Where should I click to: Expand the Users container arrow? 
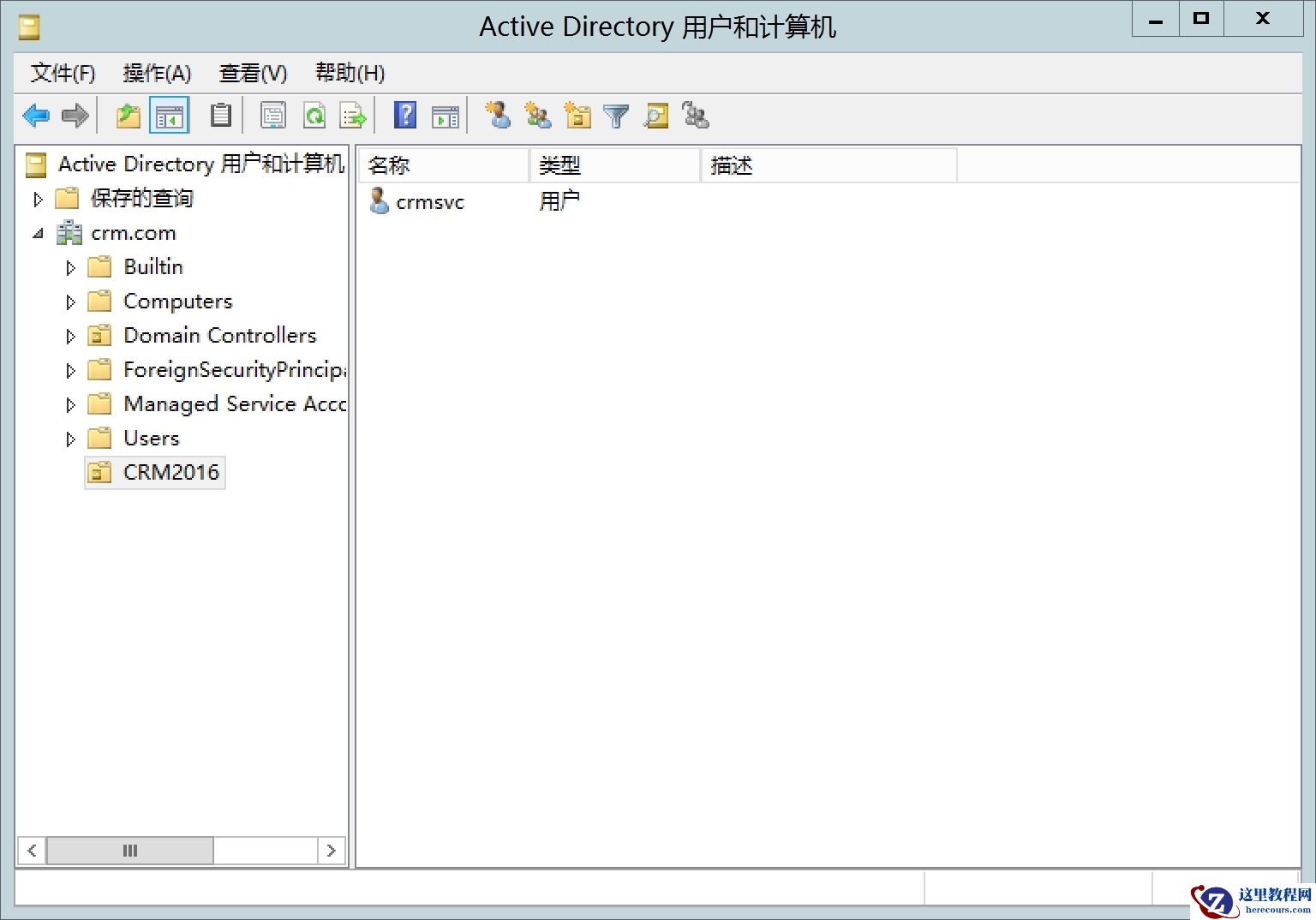pyautogui.click(x=70, y=438)
